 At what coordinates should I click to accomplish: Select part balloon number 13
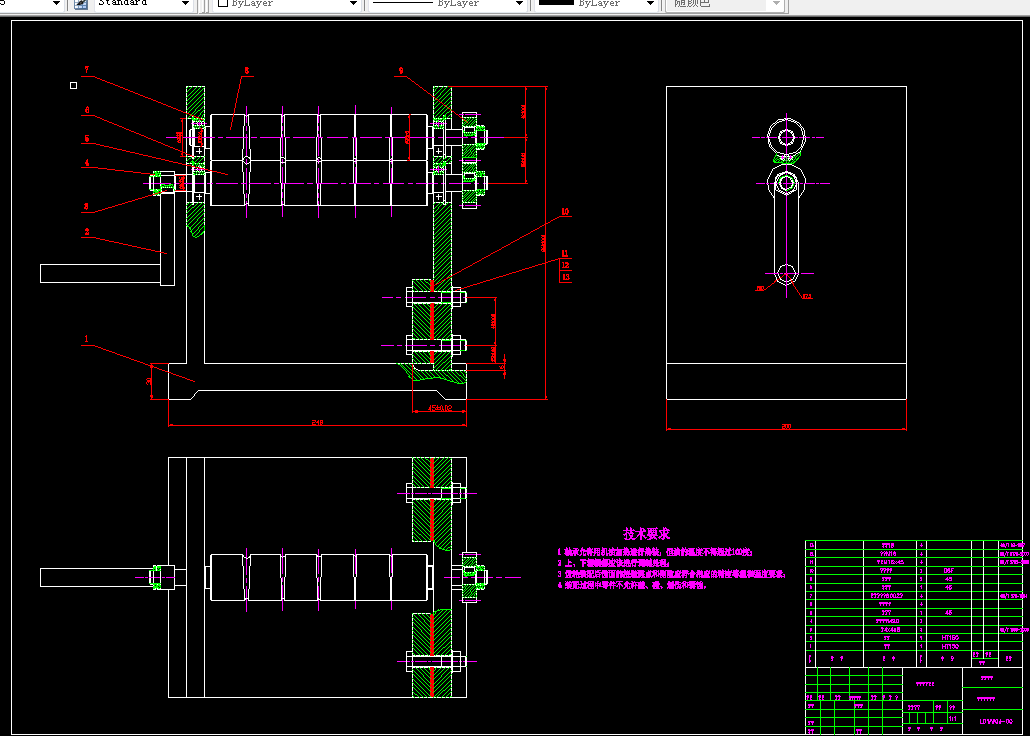coord(565,277)
